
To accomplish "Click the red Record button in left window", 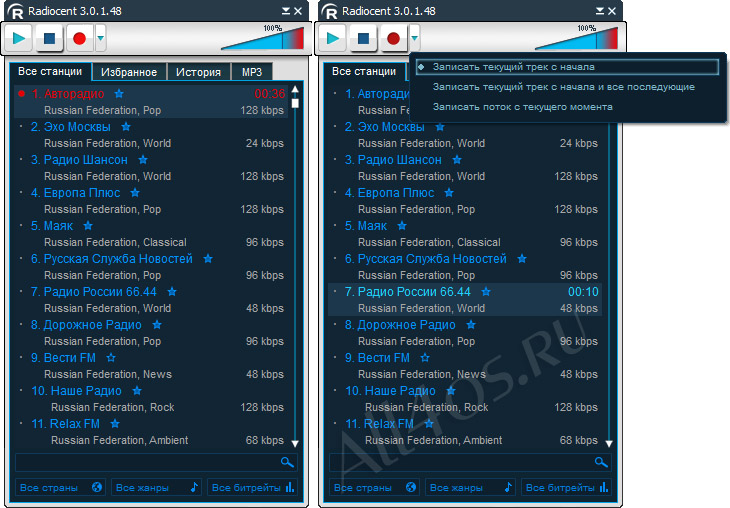I will pyautogui.click(x=80, y=38).
